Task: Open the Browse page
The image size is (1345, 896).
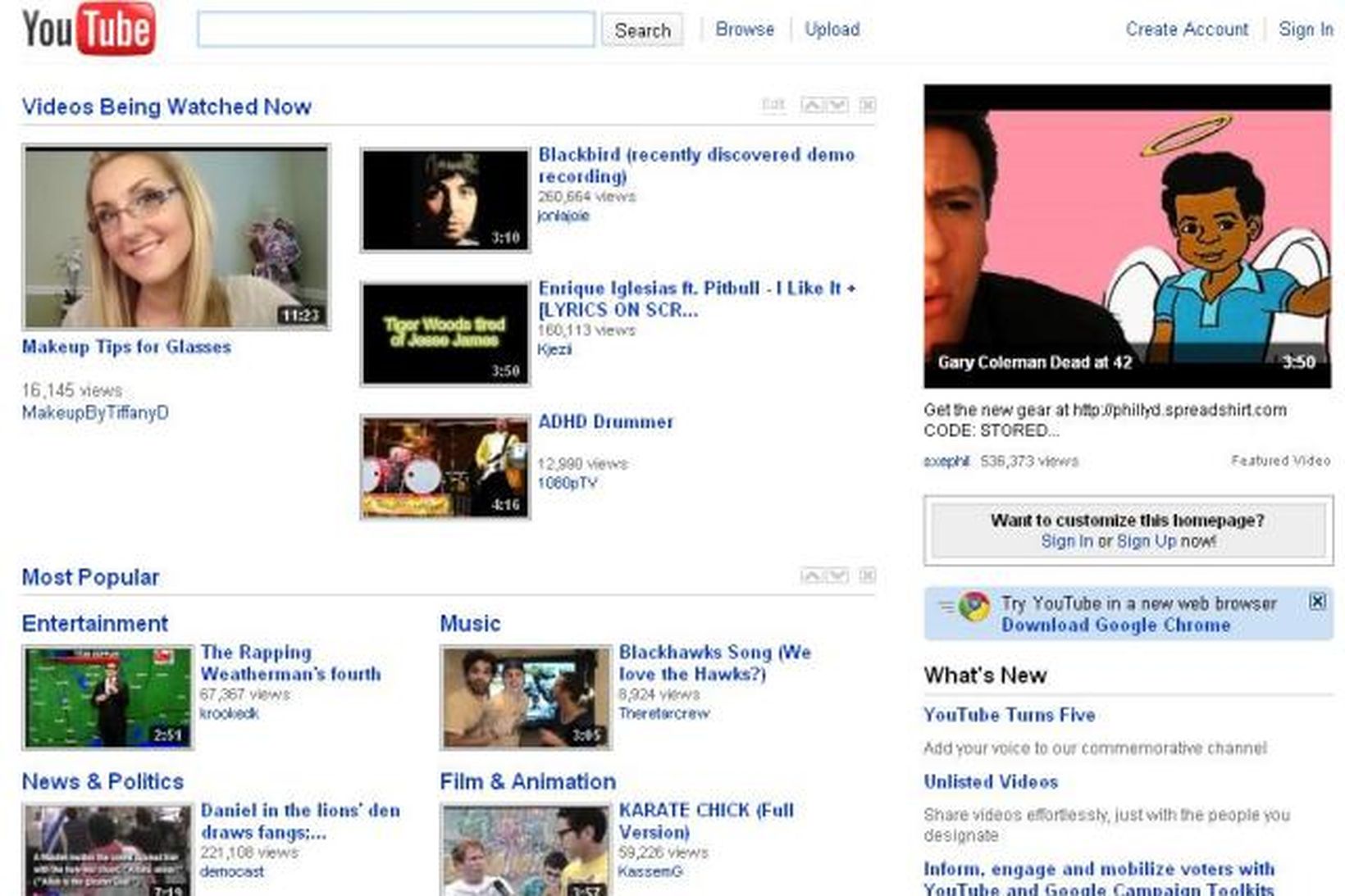Action: click(x=745, y=30)
